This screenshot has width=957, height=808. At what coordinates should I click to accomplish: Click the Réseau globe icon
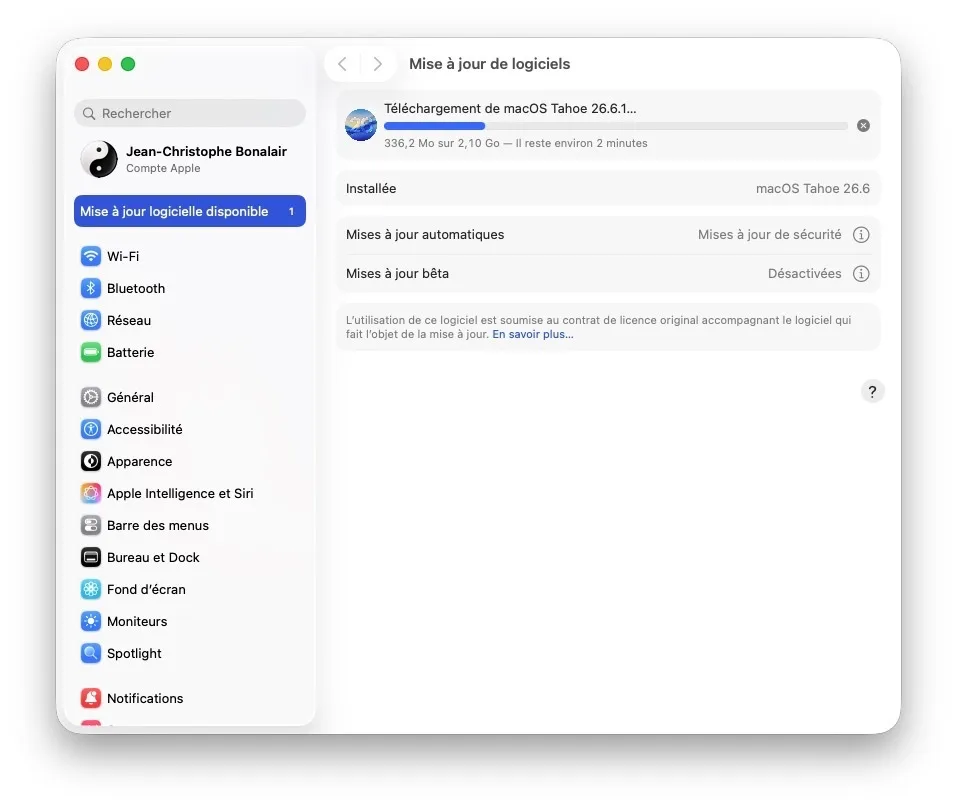(x=91, y=320)
